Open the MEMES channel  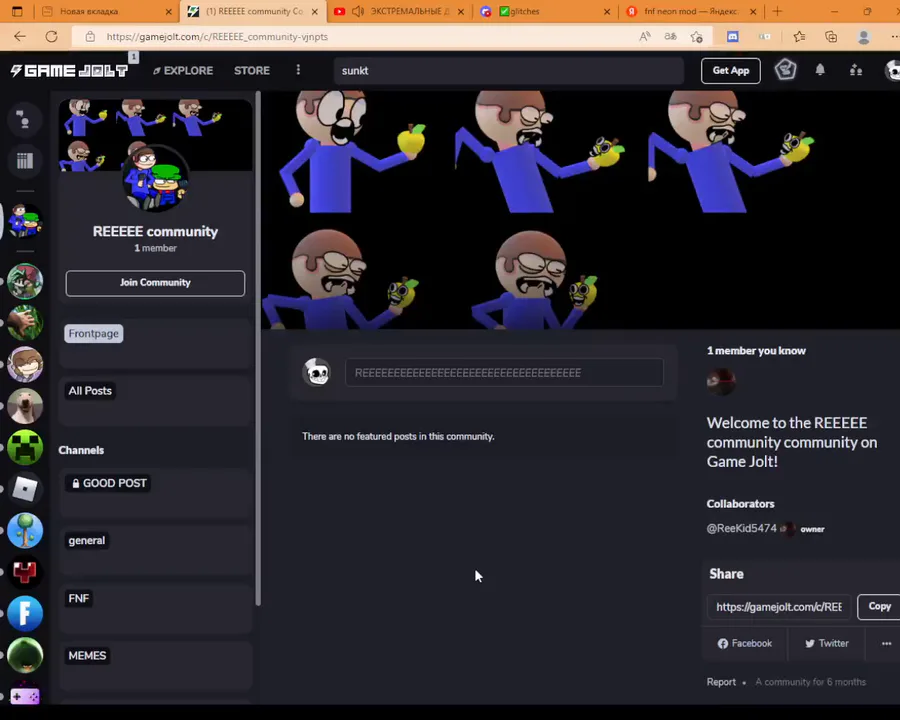click(x=87, y=656)
